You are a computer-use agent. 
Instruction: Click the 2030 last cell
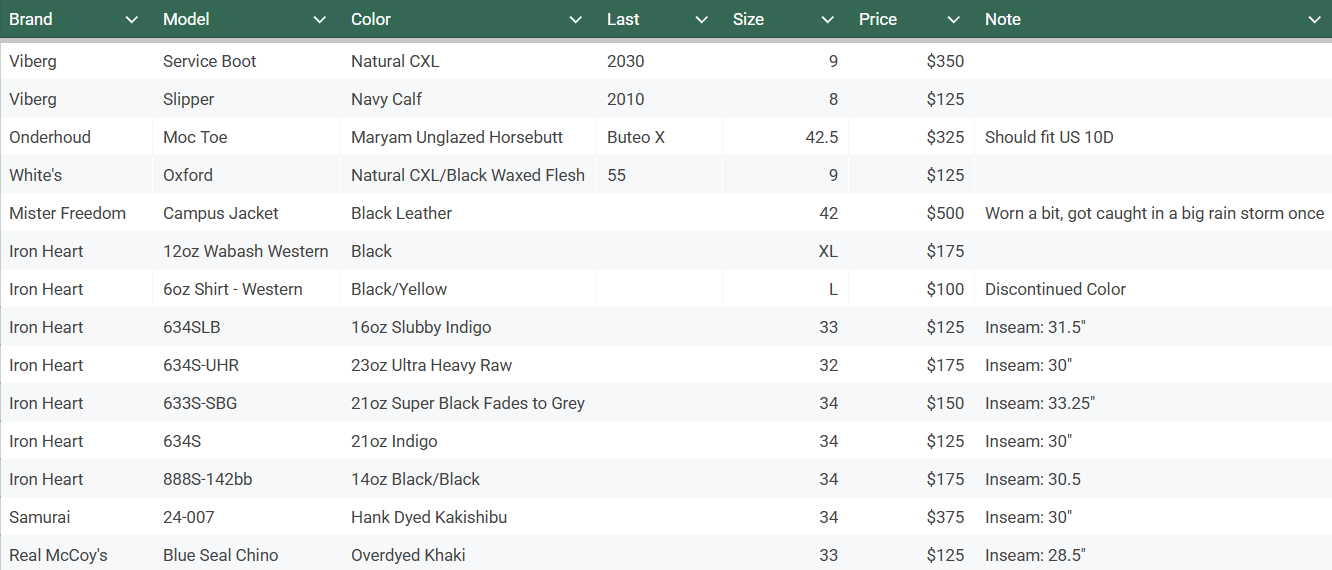(659, 61)
